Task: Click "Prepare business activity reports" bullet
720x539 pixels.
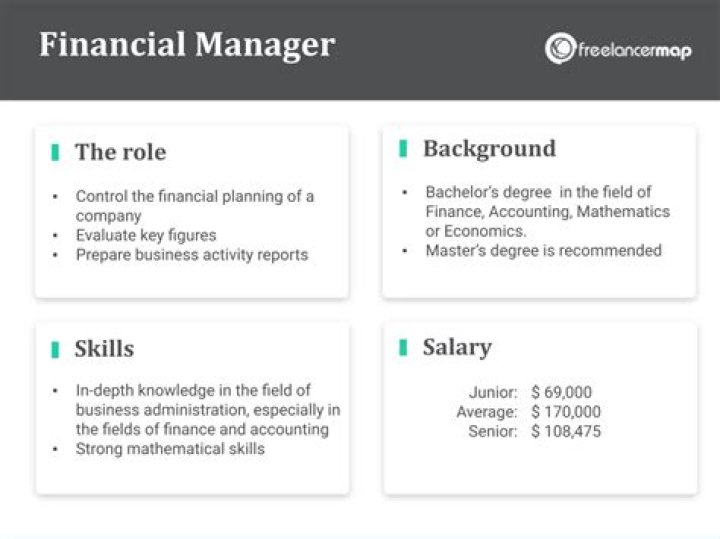Action: click(192, 254)
